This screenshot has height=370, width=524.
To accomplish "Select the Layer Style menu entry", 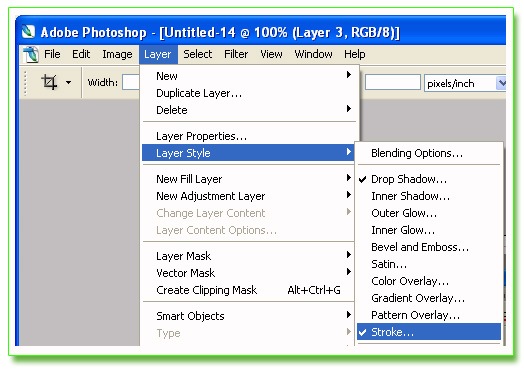I will [x=248, y=153].
